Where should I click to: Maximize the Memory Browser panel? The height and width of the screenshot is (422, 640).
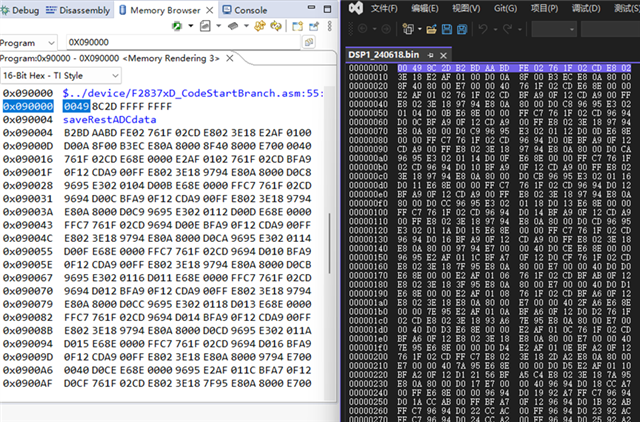tap(327, 9)
